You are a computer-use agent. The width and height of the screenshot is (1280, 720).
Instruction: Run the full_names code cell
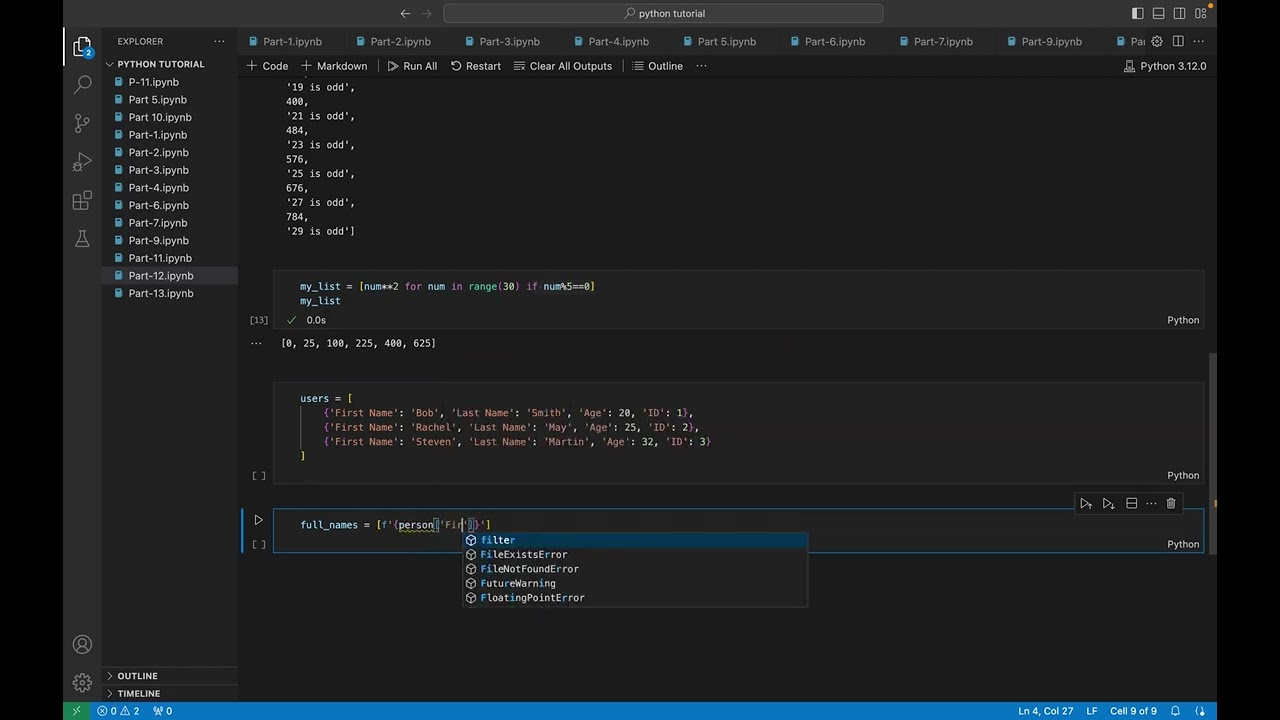pos(258,520)
